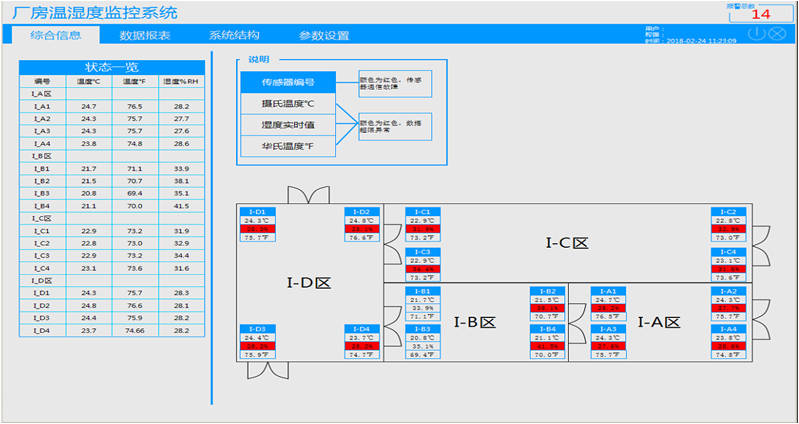Image resolution: width=799 pixels, height=424 pixels.
Task: Click the 摄氏温度℃ legend row
Action: coord(288,103)
